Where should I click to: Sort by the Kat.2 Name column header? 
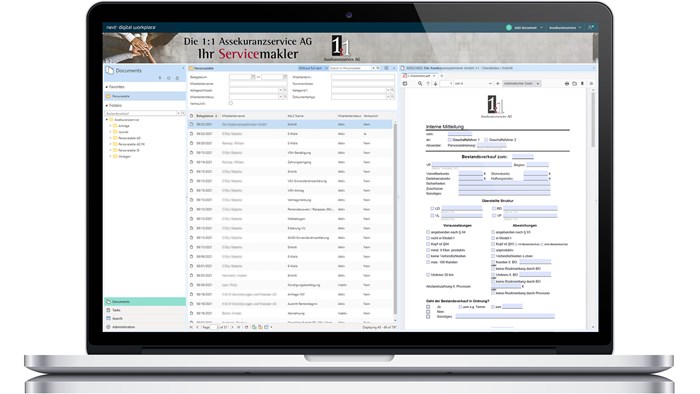tap(296, 116)
